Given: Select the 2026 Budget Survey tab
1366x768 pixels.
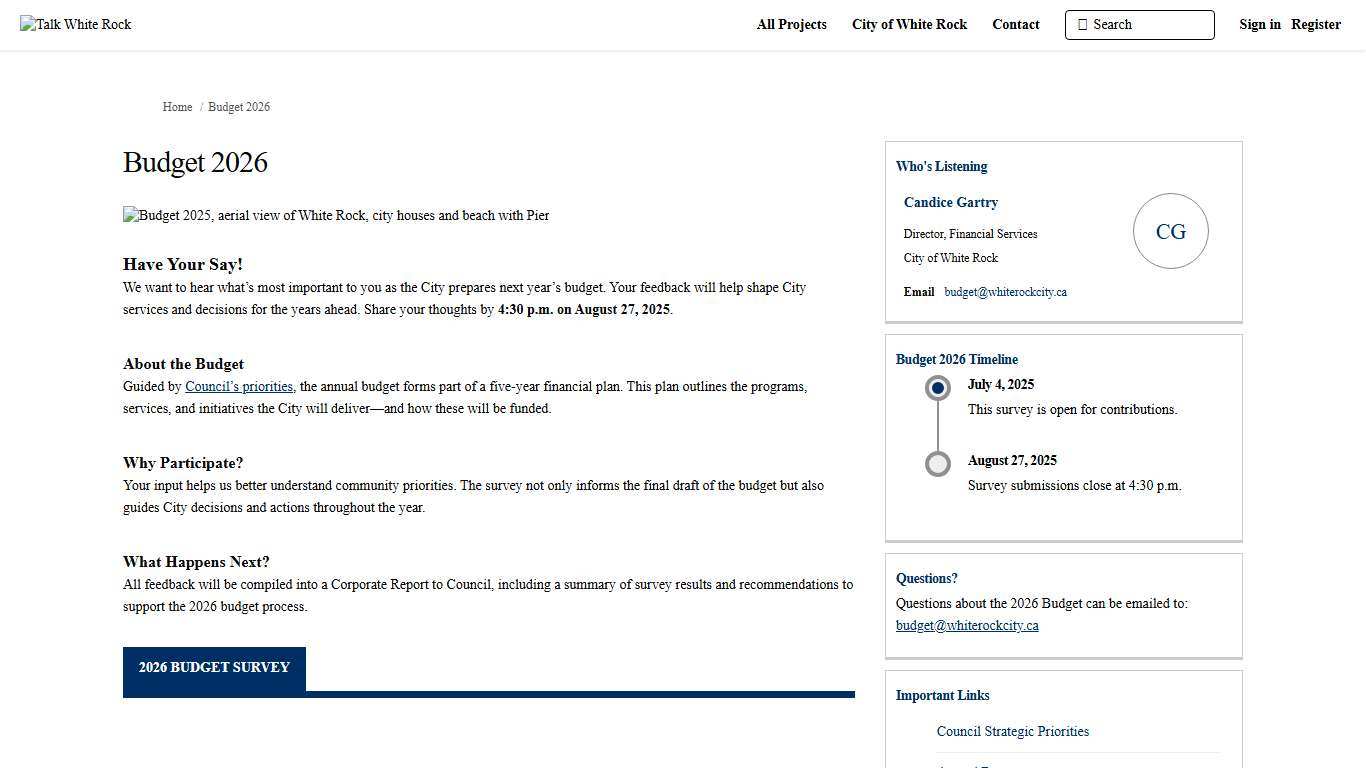Looking at the screenshot, I should [x=214, y=668].
